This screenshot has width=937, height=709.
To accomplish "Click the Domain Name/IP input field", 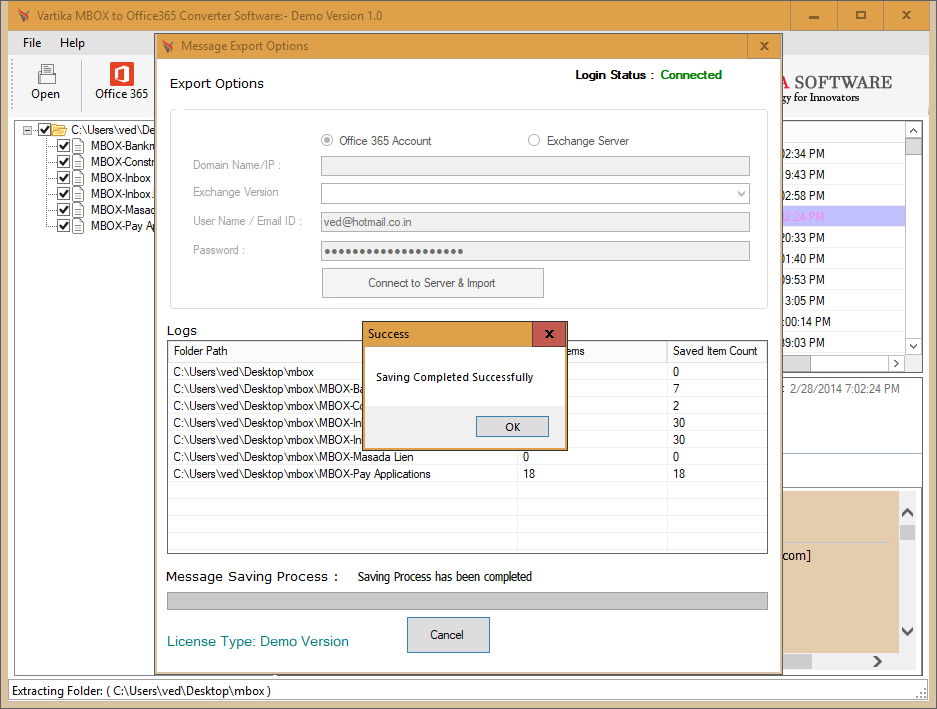I will pos(535,166).
